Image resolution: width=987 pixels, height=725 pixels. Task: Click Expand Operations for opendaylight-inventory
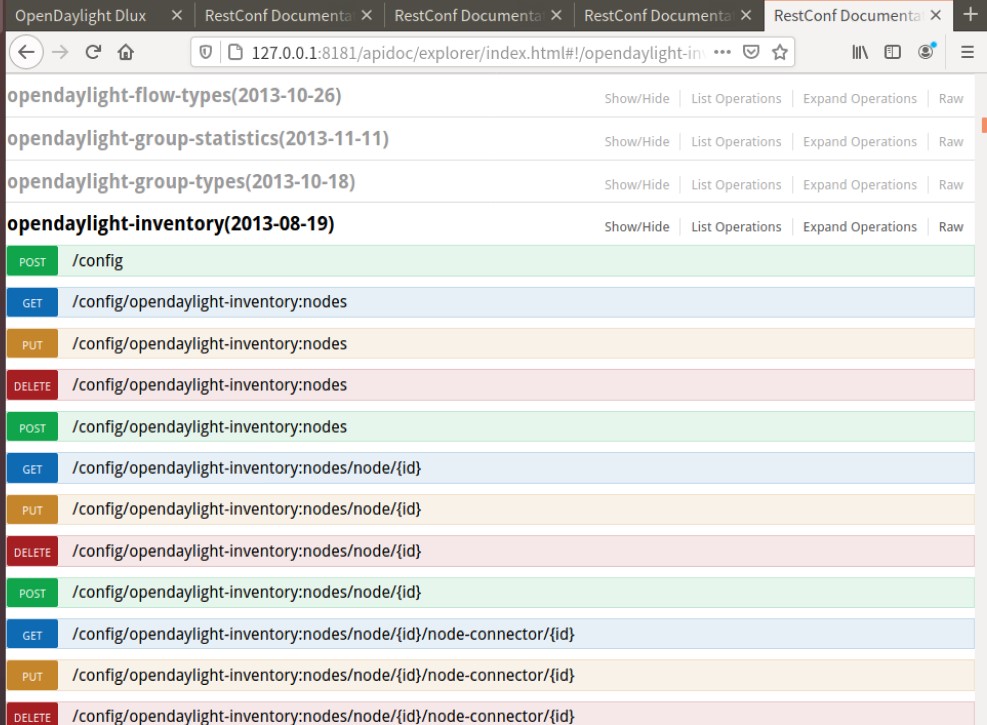pyautogui.click(x=859, y=227)
